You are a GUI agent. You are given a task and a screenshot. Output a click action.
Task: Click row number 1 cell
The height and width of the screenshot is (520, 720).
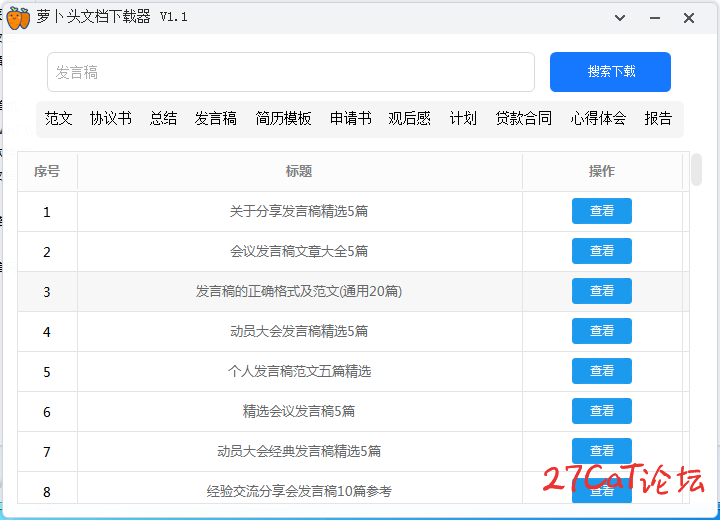click(47, 212)
